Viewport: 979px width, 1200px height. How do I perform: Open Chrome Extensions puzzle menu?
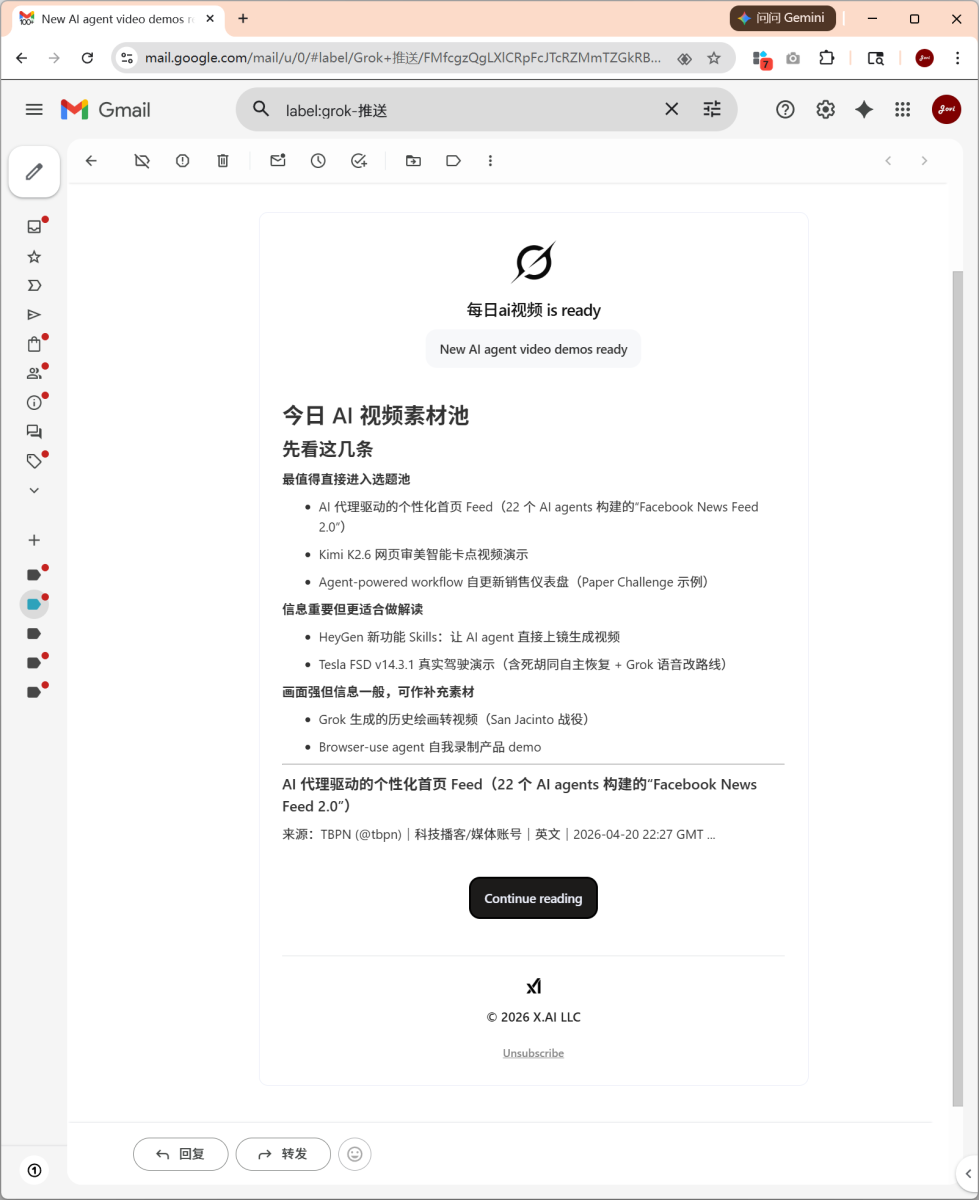point(827,58)
